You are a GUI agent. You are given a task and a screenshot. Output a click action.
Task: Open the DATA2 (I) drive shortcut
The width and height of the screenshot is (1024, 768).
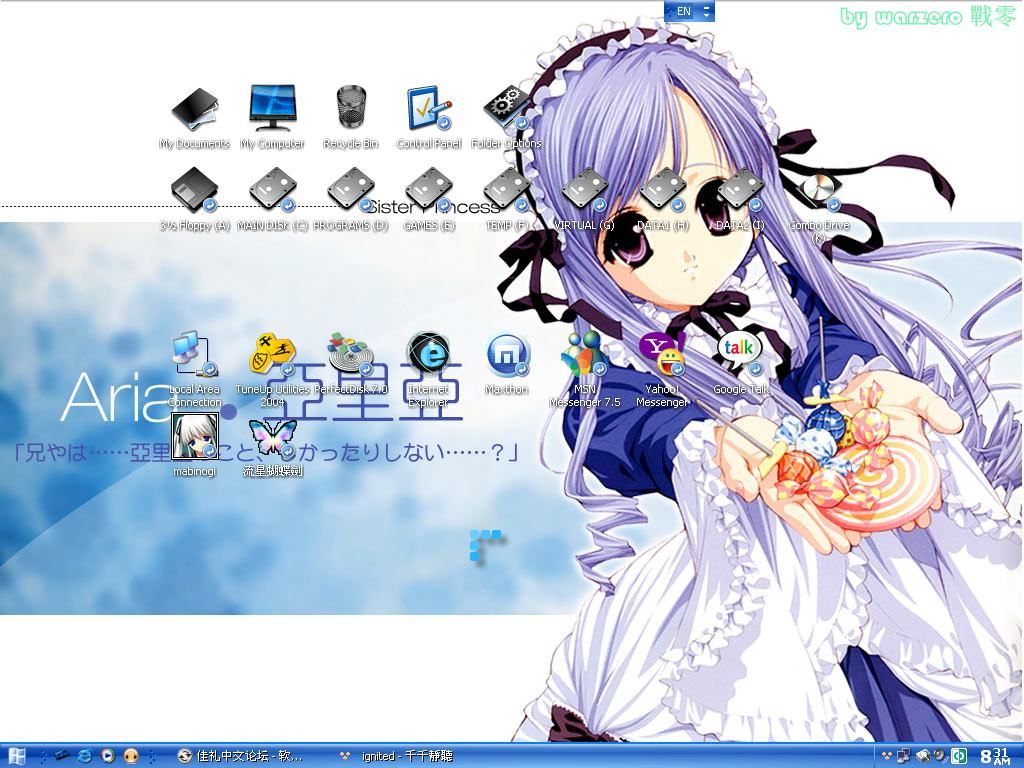(740, 200)
